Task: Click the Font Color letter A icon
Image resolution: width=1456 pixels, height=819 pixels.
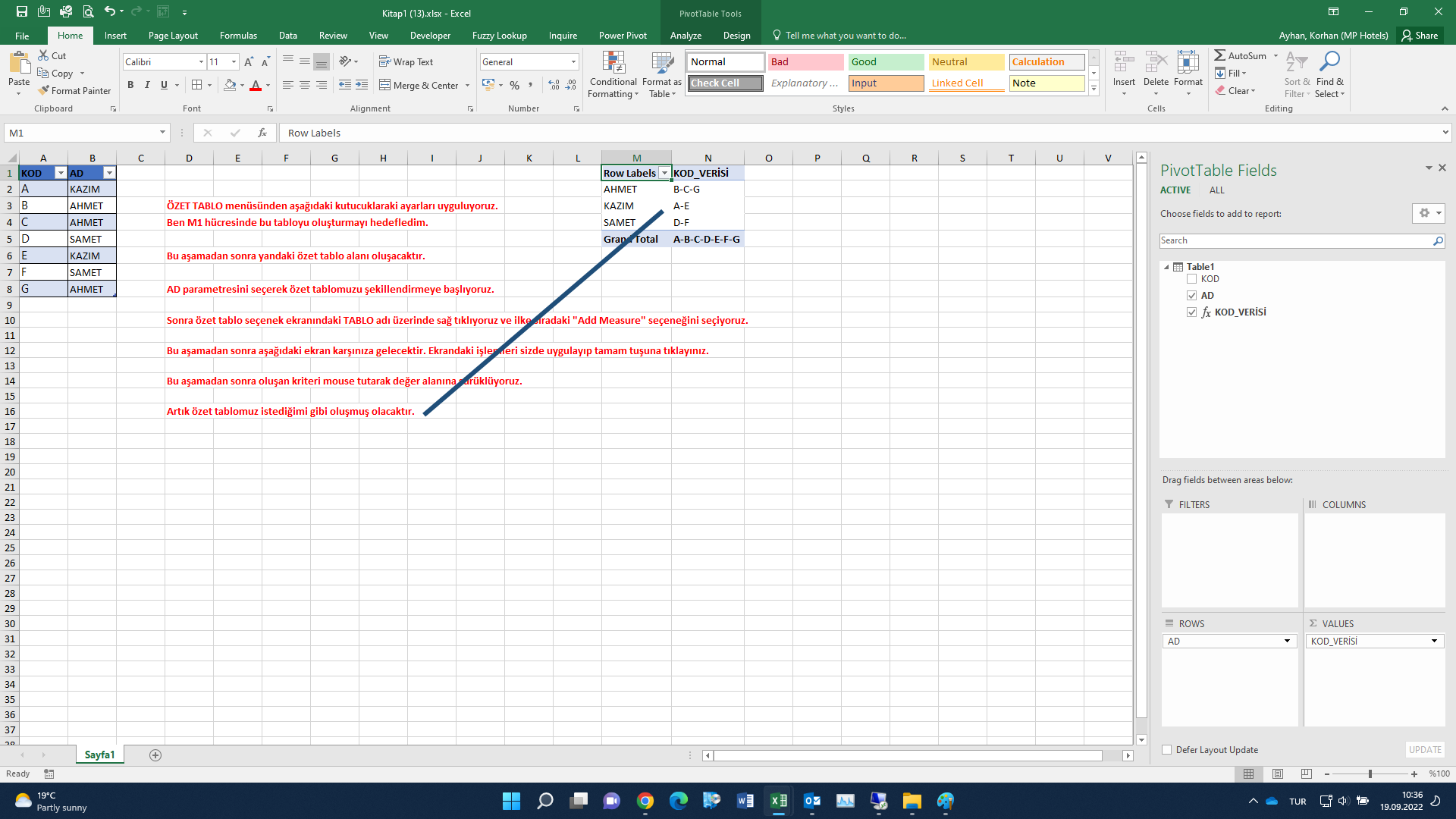Action: 256,85
